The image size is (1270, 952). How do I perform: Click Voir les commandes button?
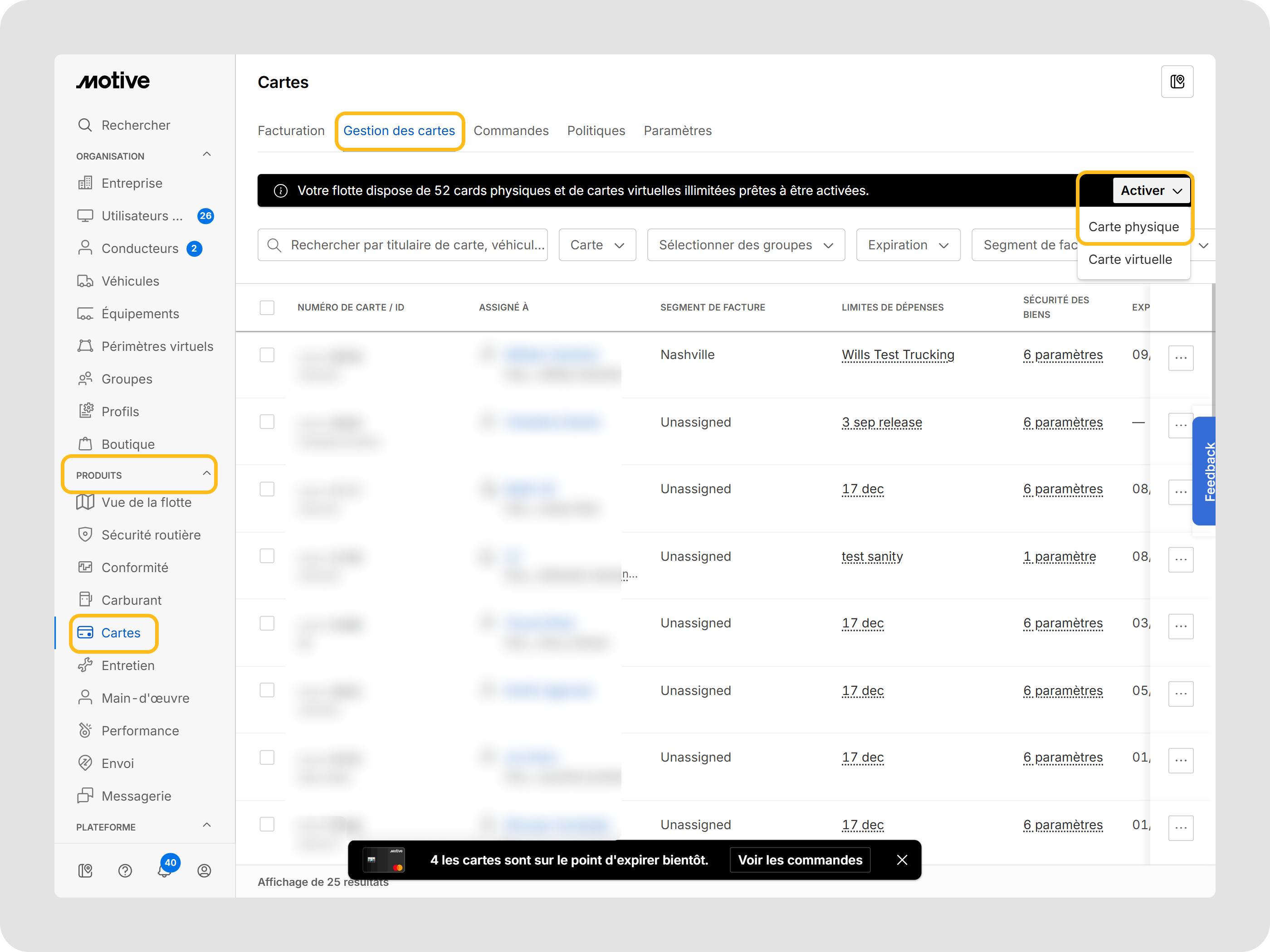click(x=800, y=860)
